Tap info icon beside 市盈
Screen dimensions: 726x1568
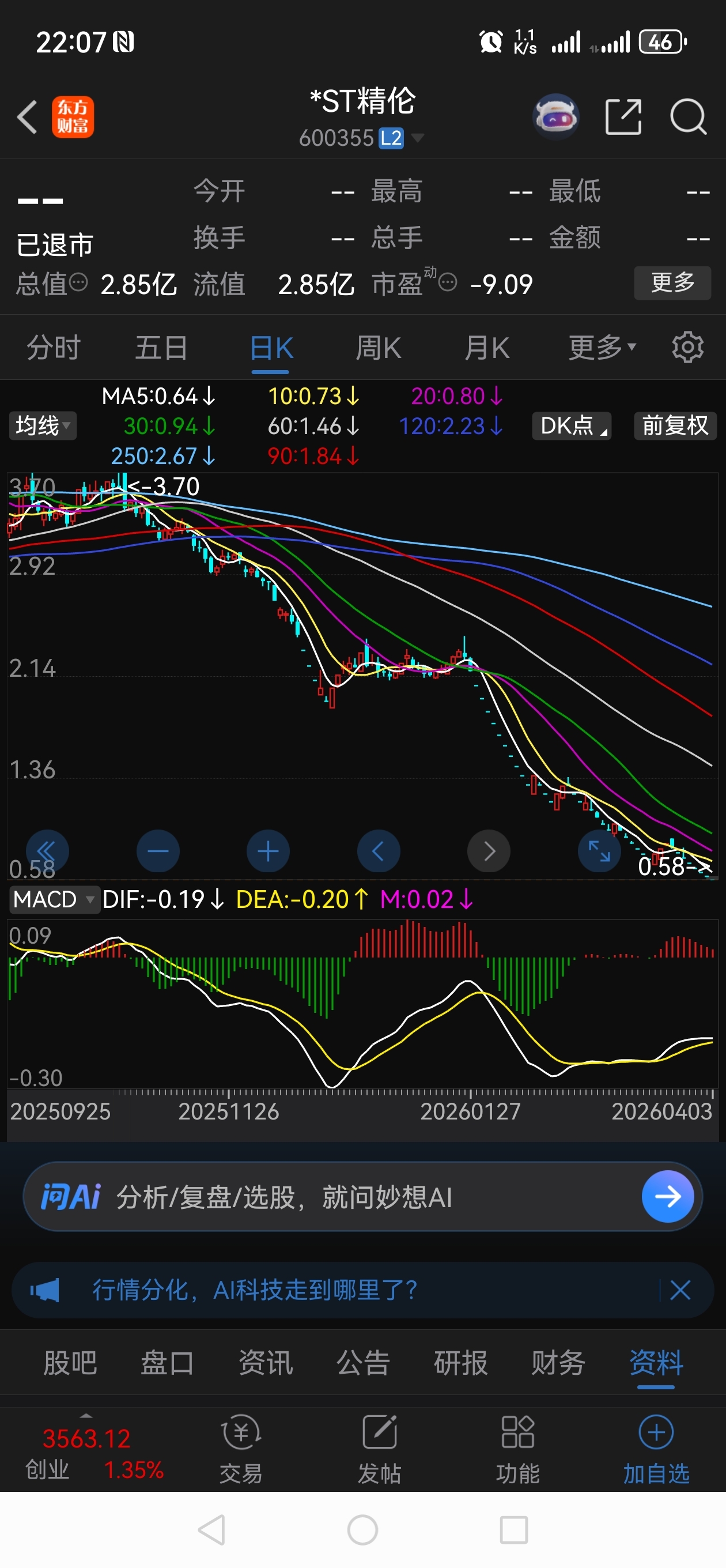pos(448,282)
